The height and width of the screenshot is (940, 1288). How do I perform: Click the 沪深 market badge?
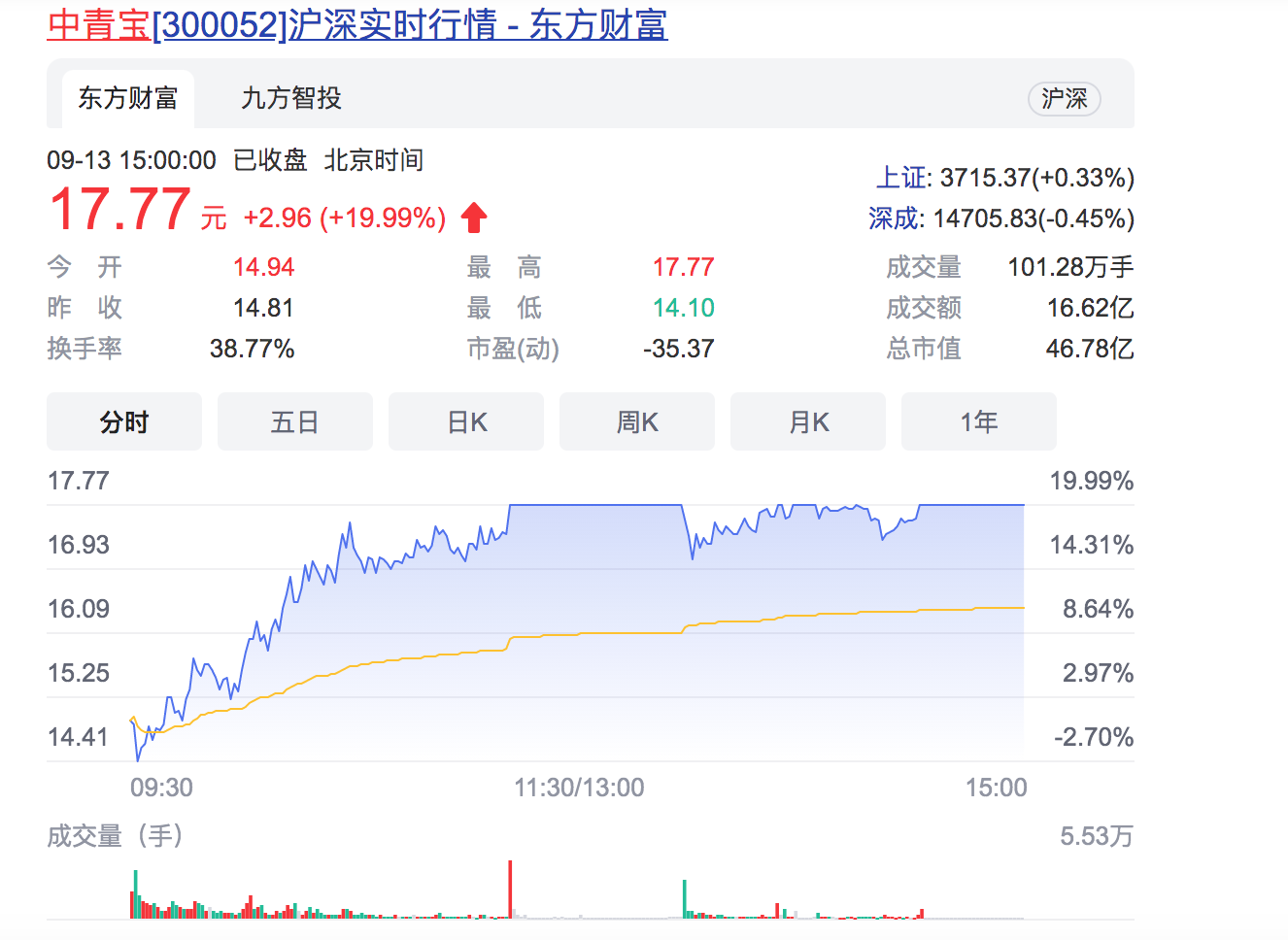pyautogui.click(x=1064, y=99)
